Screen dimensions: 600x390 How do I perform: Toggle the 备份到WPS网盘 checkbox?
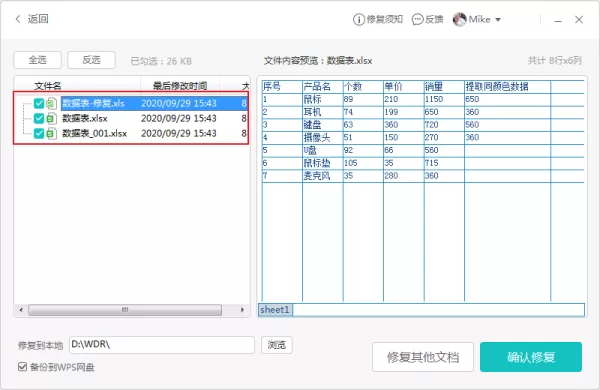coord(23,367)
